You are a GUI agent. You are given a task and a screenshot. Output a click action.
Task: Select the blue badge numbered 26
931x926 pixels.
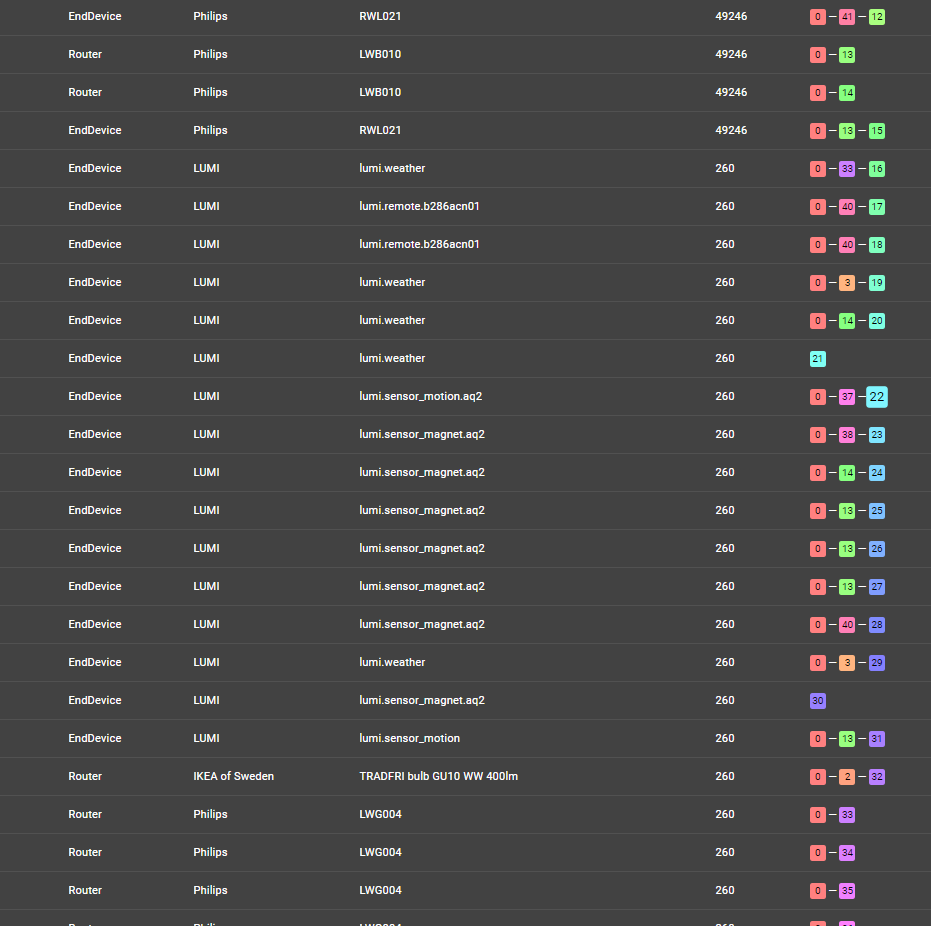click(876, 548)
